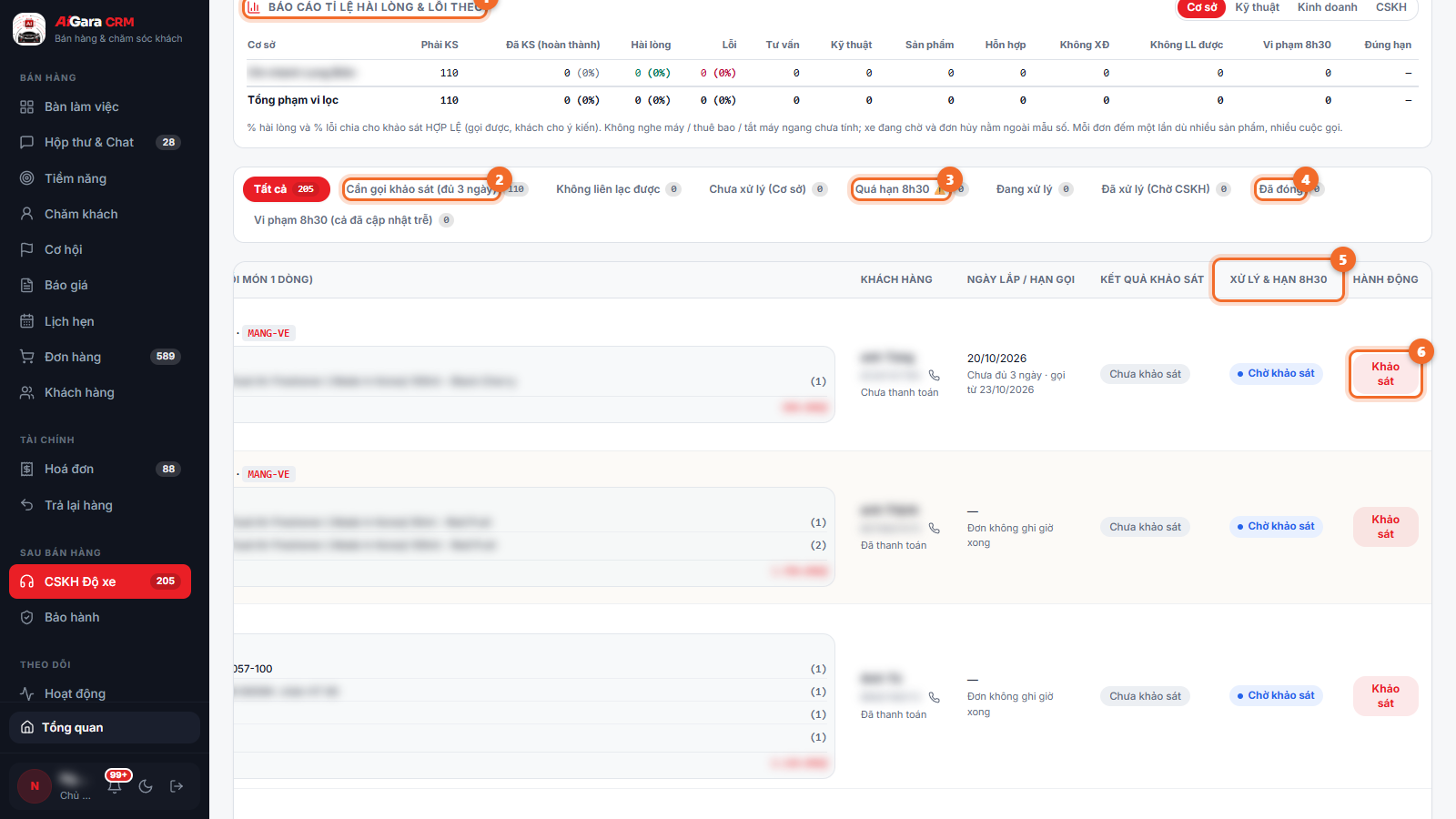Switch report to CSKH tab

1390,7
